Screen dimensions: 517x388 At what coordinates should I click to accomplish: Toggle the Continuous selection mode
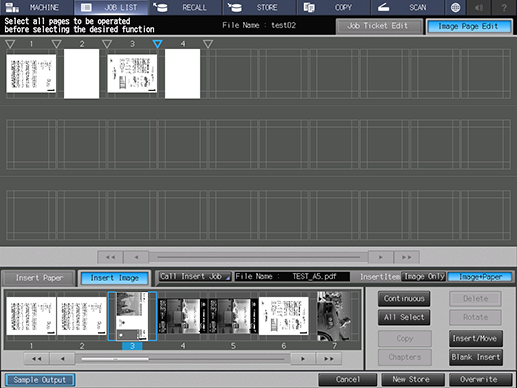[x=404, y=299]
